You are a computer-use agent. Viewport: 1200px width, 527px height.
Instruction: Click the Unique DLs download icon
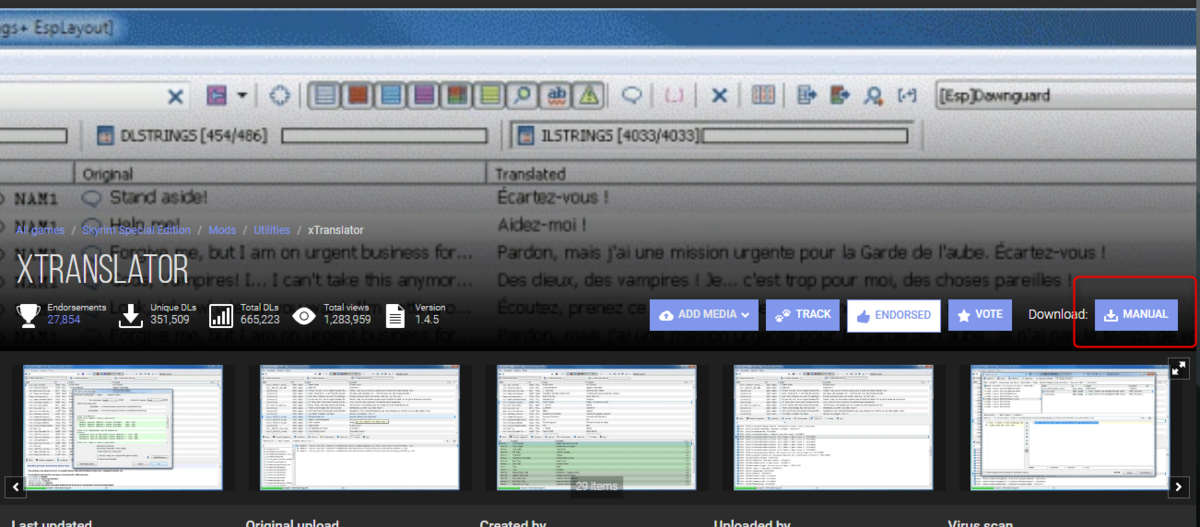(131, 315)
